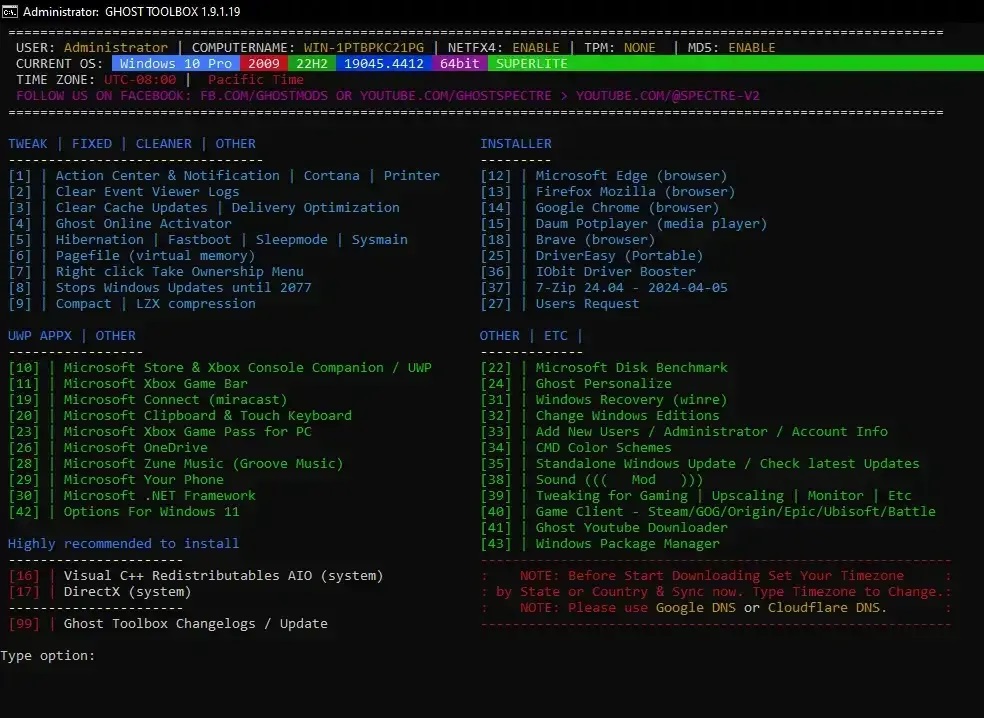Select Windows Package Manager option

[x=627, y=544]
